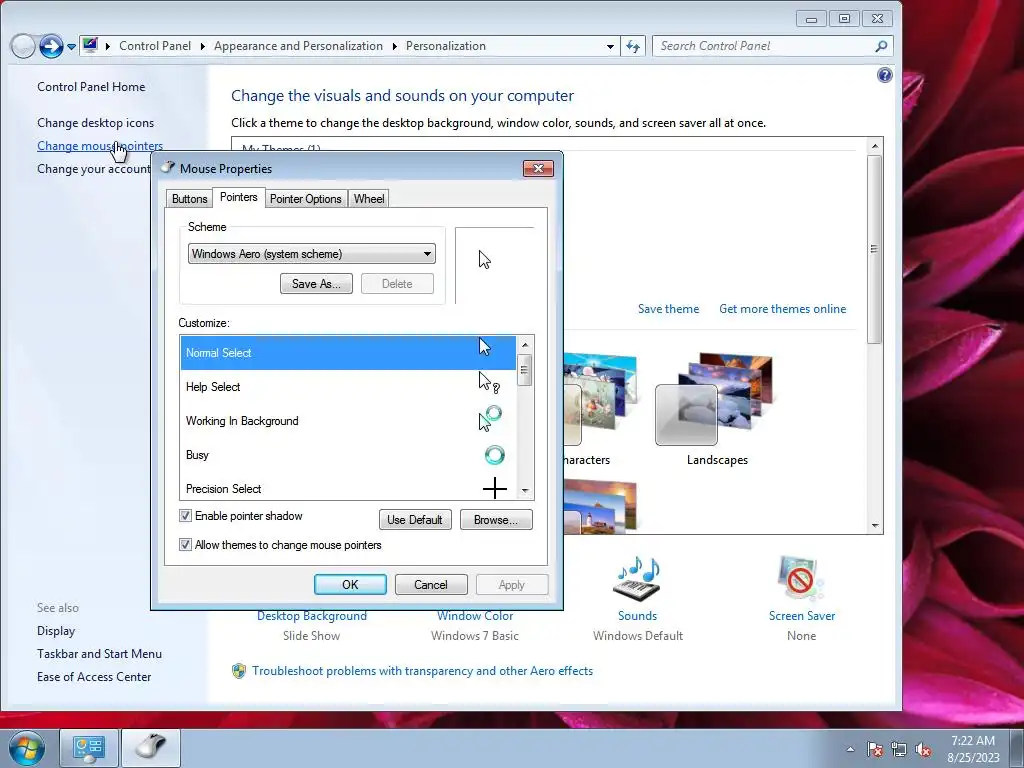
Task: Click the themes list scrollbar thumb
Action: pos(874,249)
